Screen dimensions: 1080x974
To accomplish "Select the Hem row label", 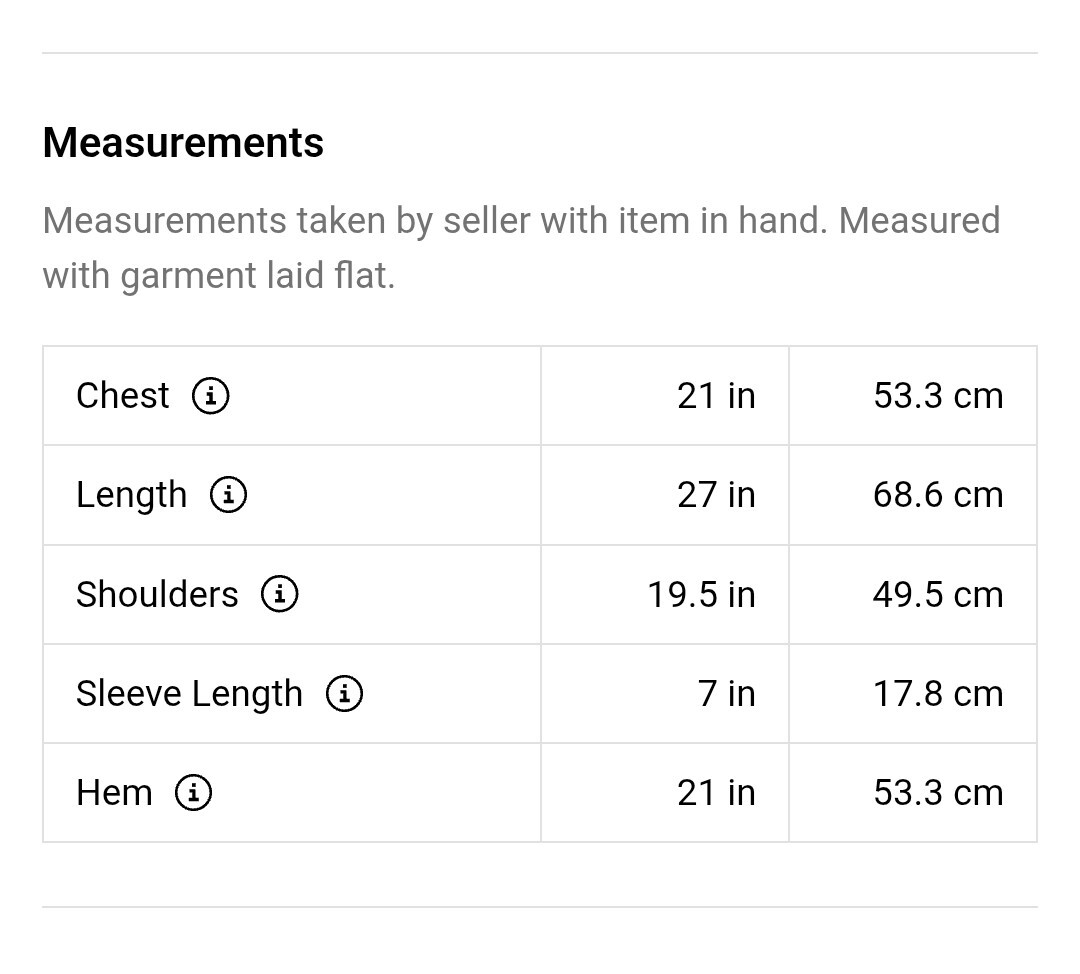I will point(114,793).
